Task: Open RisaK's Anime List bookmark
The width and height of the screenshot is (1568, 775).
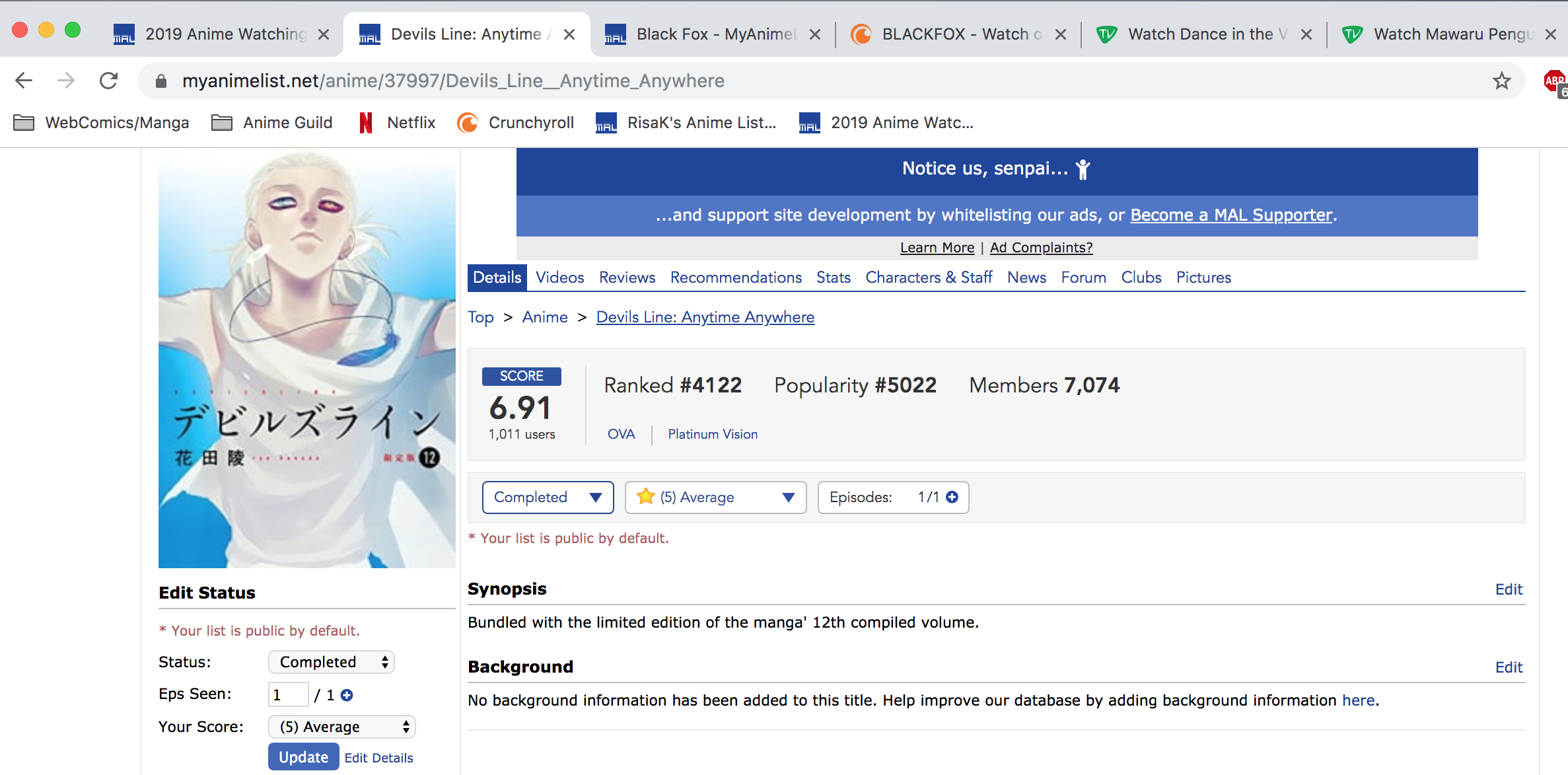Action: click(x=686, y=123)
